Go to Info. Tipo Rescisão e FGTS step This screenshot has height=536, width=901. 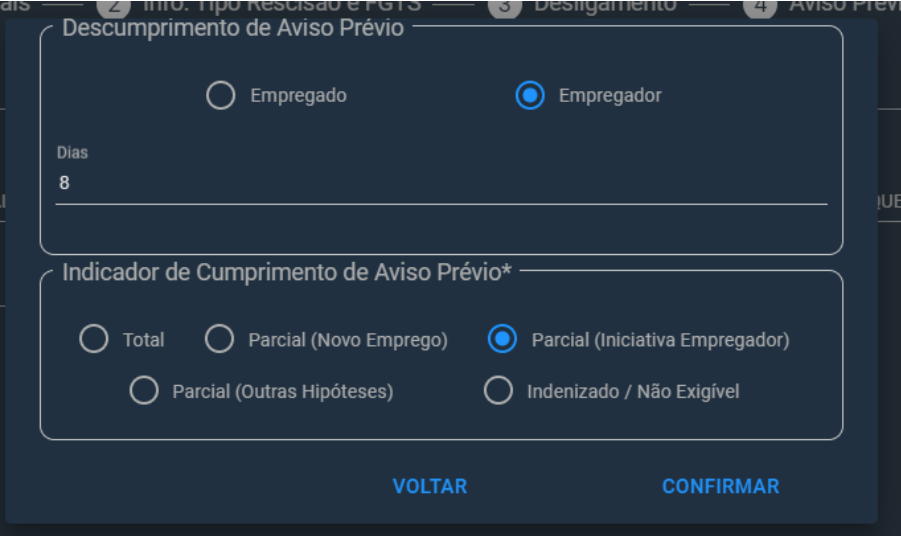point(282,7)
